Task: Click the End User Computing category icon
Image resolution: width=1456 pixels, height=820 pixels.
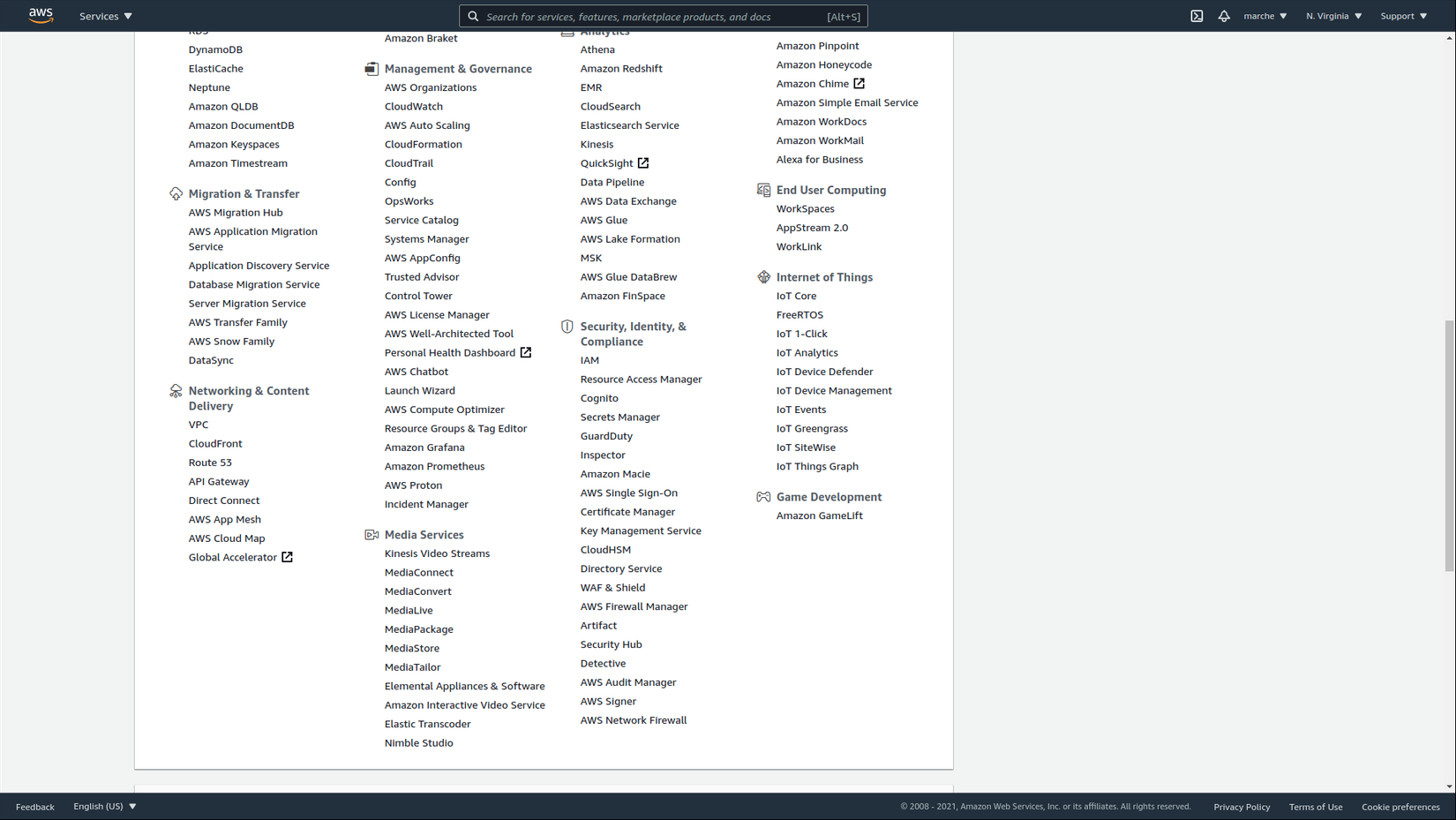Action: pyautogui.click(x=763, y=190)
